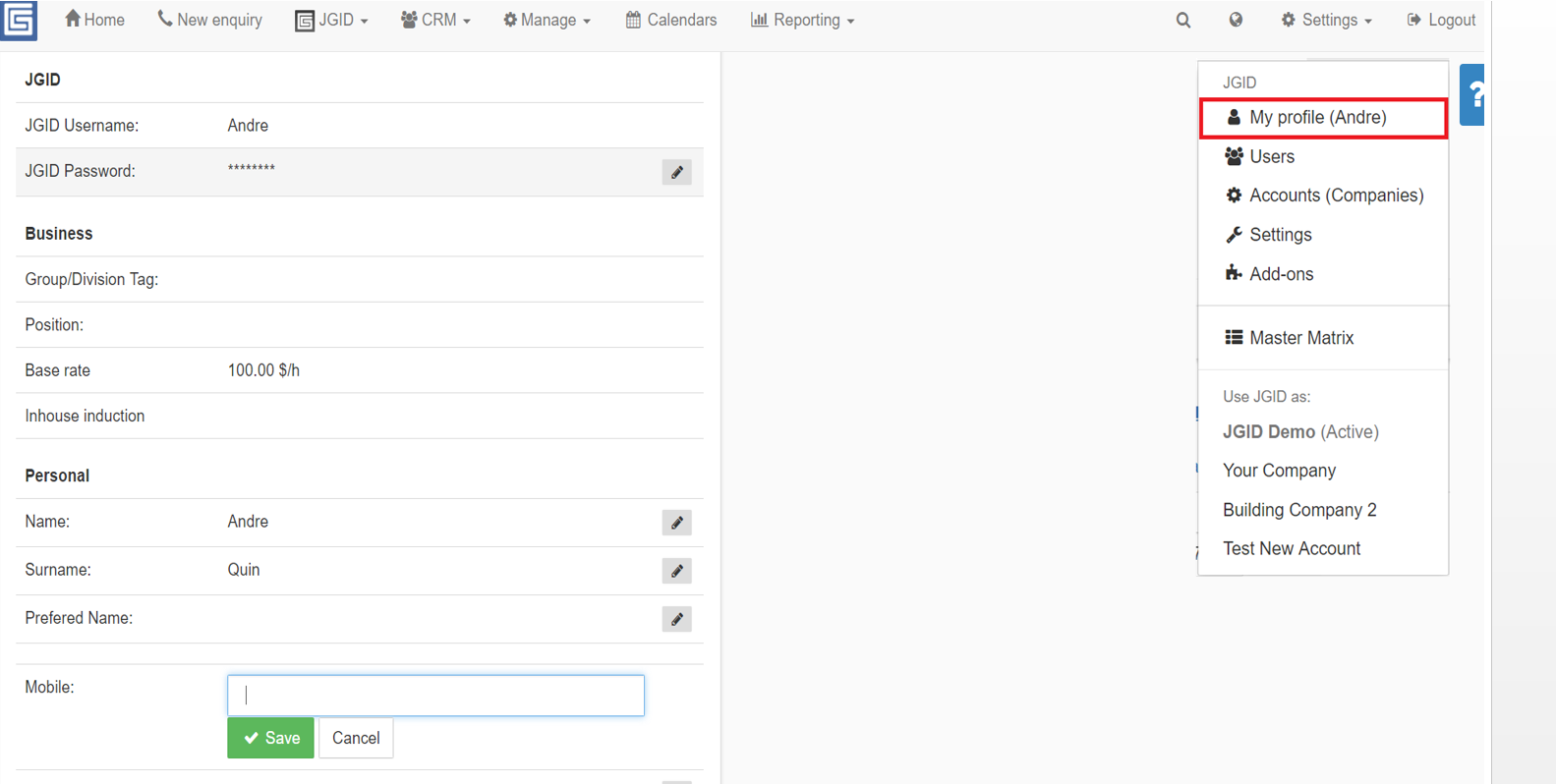Cancel the Mobile edit
This screenshot has height=784, width=1556.
click(356, 738)
